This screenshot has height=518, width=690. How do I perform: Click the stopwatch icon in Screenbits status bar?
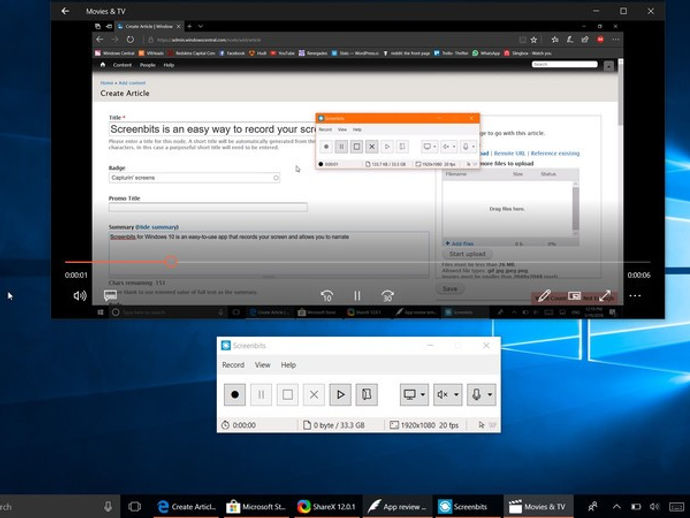click(x=225, y=425)
